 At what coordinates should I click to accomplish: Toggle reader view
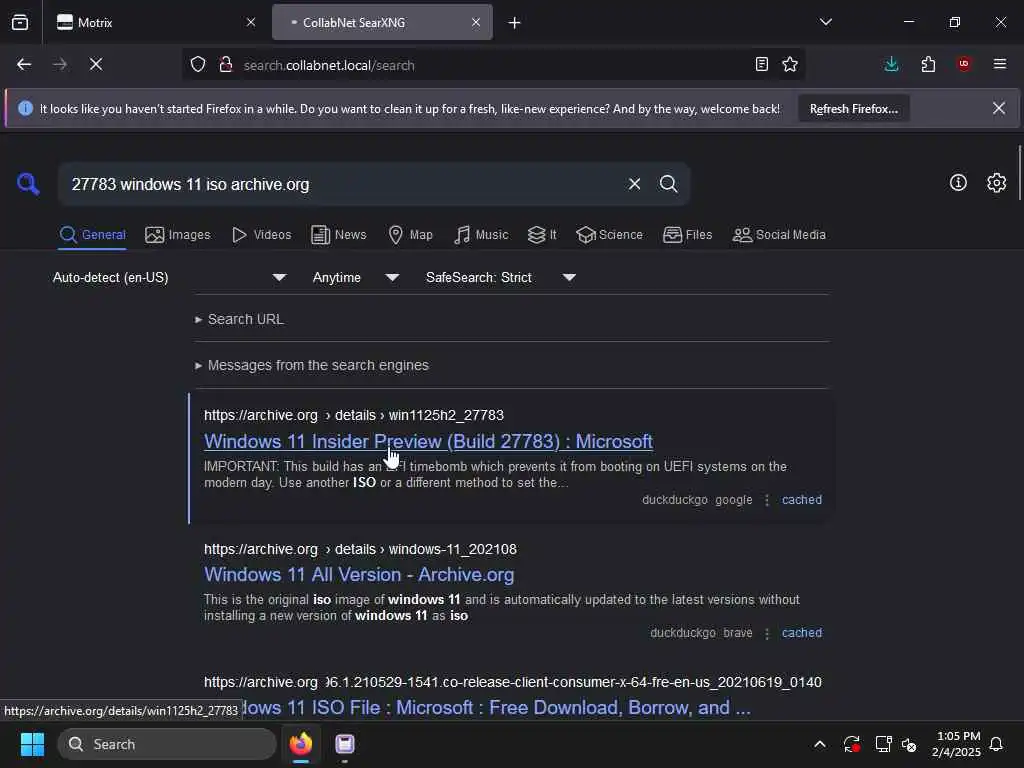click(x=761, y=64)
